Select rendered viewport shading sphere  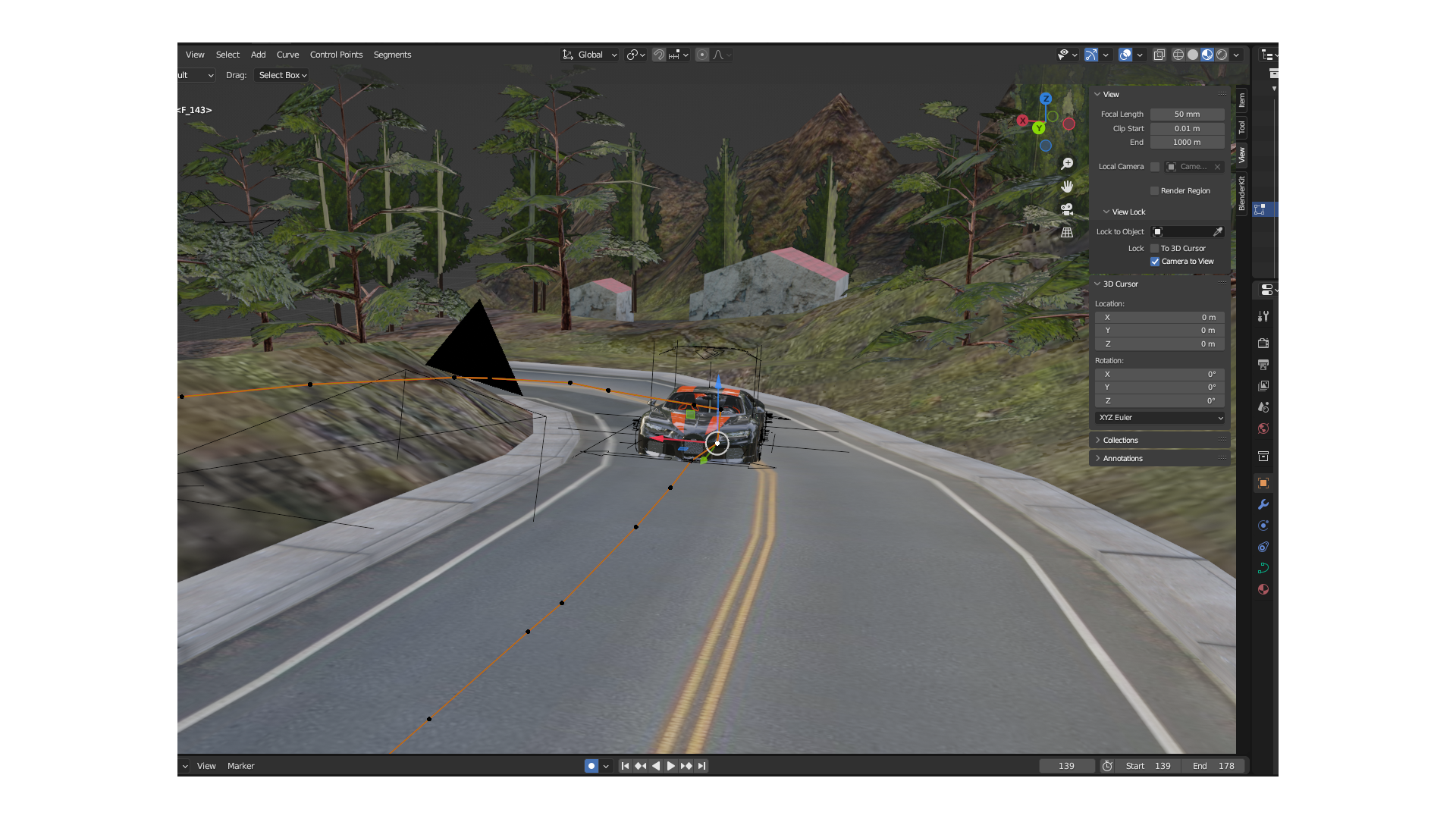tap(1222, 55)
